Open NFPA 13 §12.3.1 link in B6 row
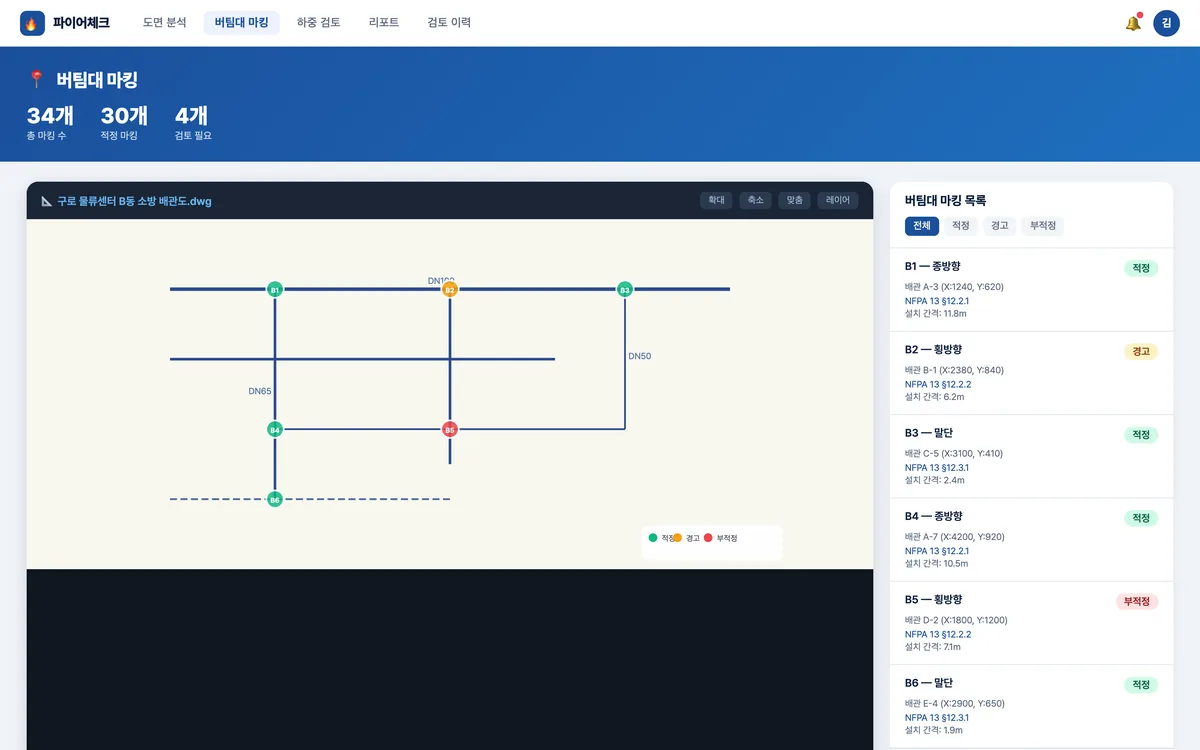 click(937, 717)
